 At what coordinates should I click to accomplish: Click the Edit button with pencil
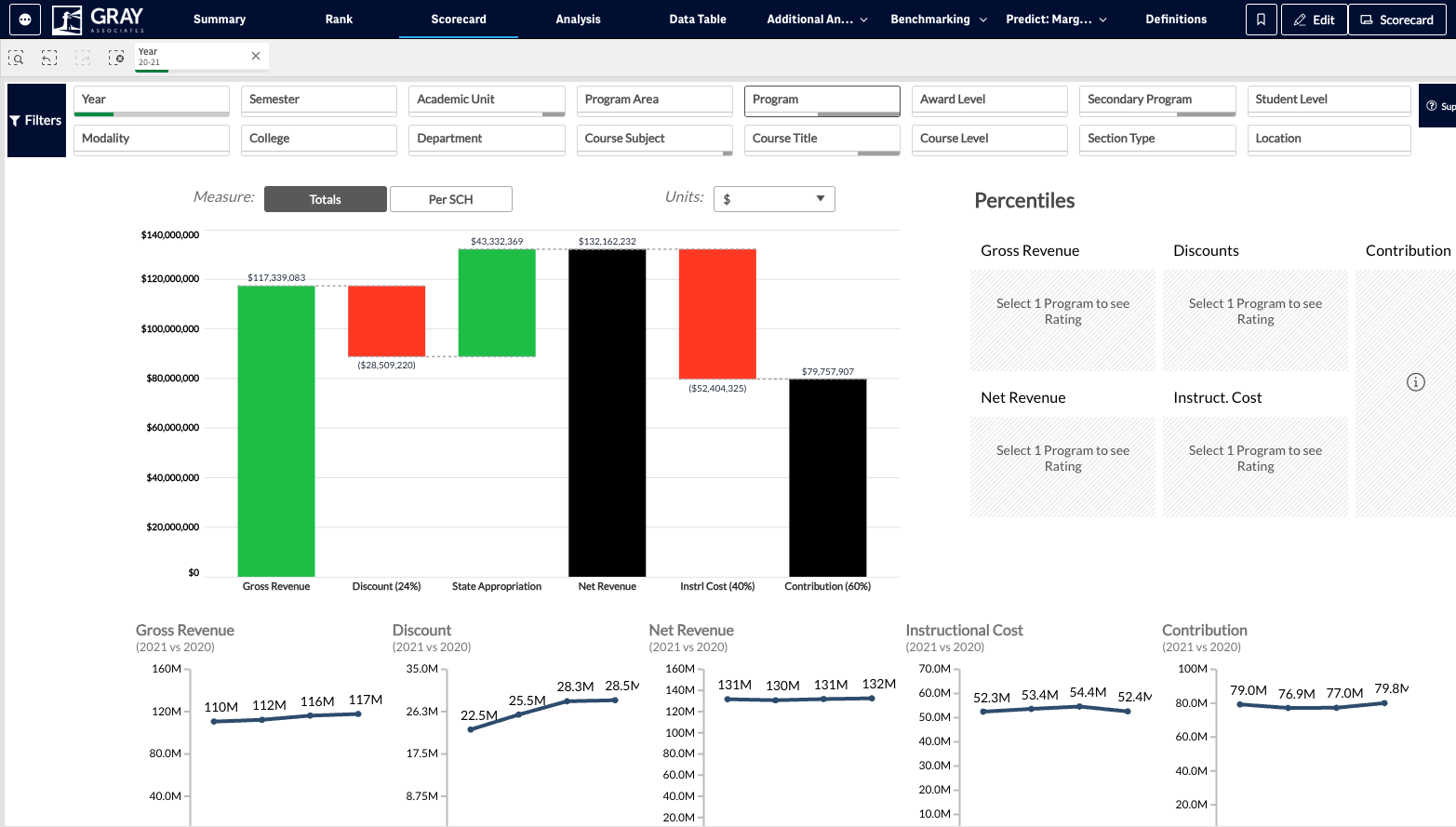pos(1314,20)
